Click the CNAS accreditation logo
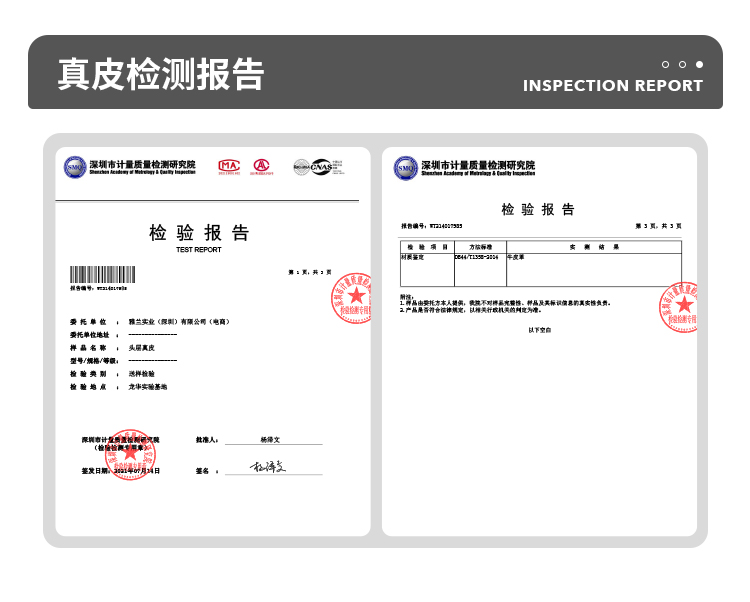750x602 pixels. pyautogui.click(x=318, y=167)
